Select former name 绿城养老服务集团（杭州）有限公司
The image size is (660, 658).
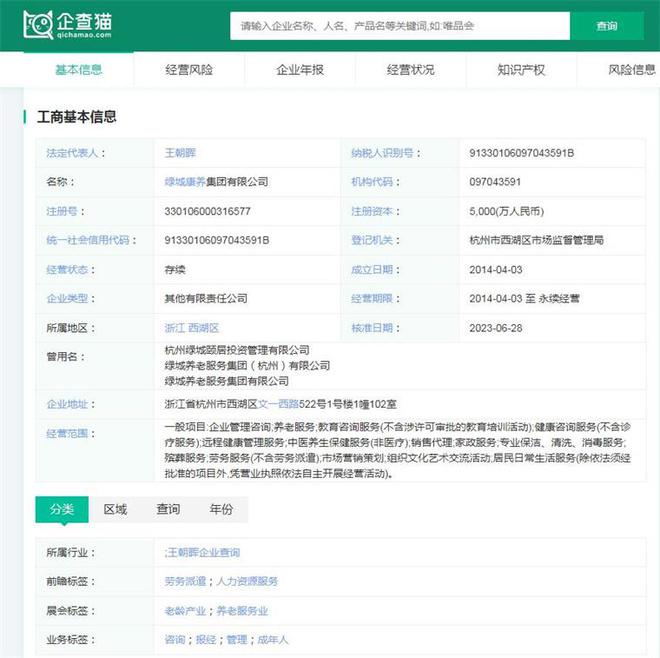(248, 365)
